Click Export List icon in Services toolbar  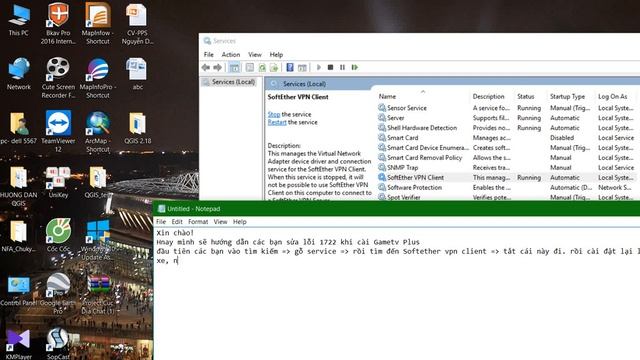pyautogui.click(x=274, y=67)
